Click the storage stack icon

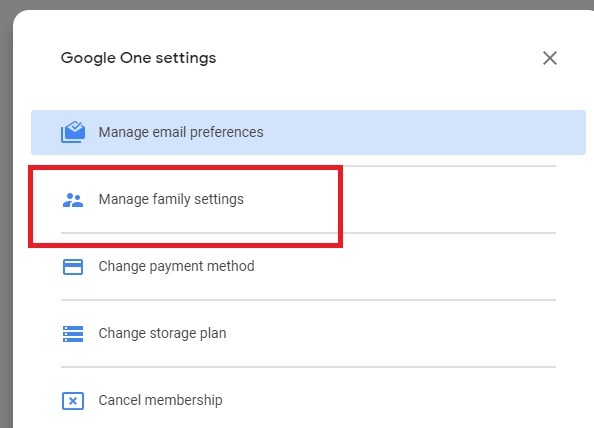(x=73, y=334)
